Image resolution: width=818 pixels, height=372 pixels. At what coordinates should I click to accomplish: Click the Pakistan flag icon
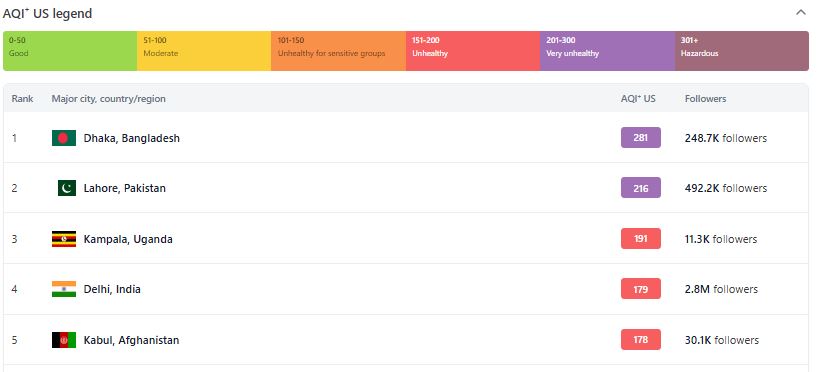pyautogui.click(x=67, y=188)
